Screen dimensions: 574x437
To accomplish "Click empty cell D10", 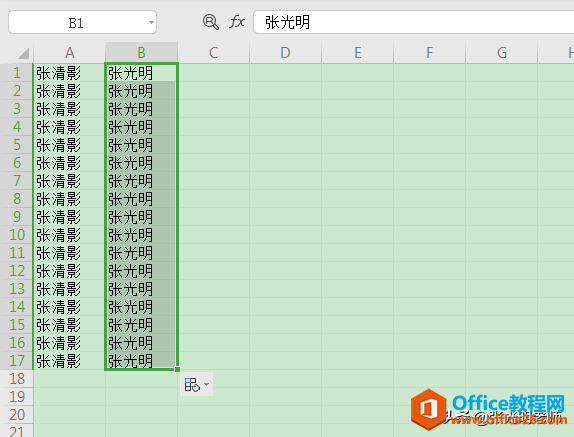I will (285, 235).
